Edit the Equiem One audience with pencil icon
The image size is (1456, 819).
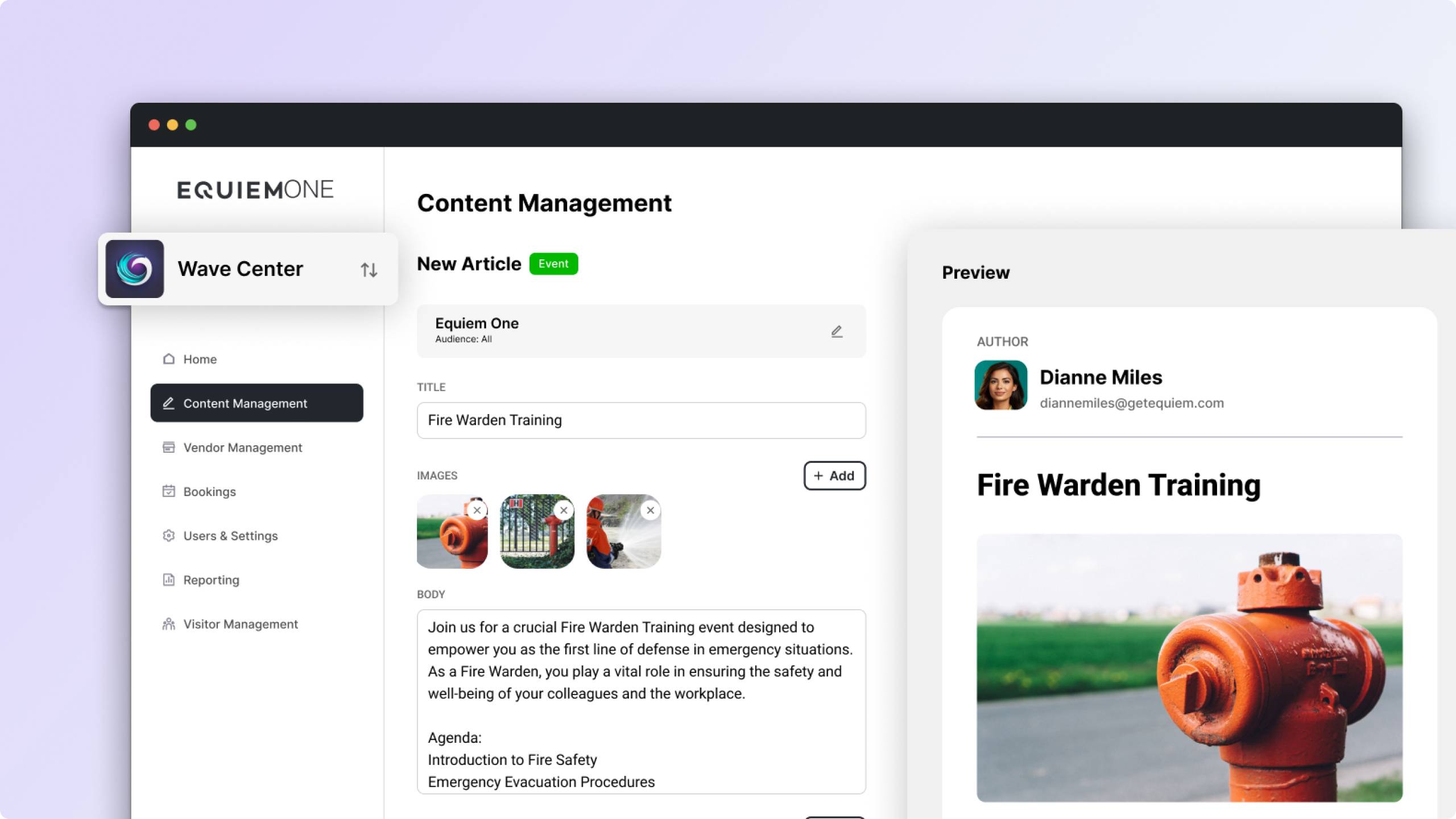pyautogui.click(x=837, y=332)
